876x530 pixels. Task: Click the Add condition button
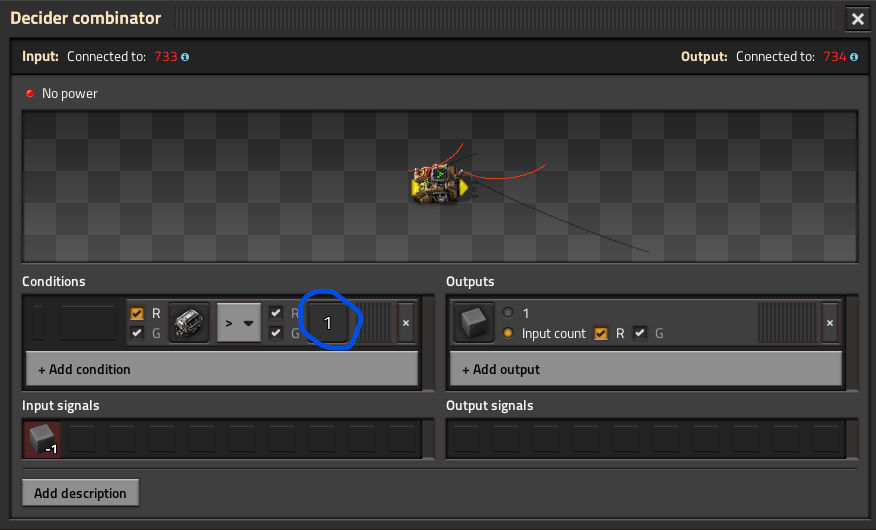(x=222, y=369)
